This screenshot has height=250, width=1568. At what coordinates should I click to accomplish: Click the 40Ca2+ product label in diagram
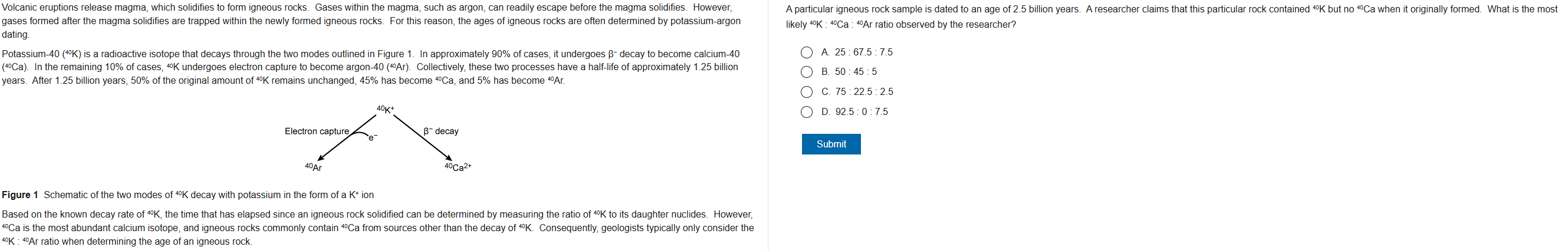click(x=458, y=167)
